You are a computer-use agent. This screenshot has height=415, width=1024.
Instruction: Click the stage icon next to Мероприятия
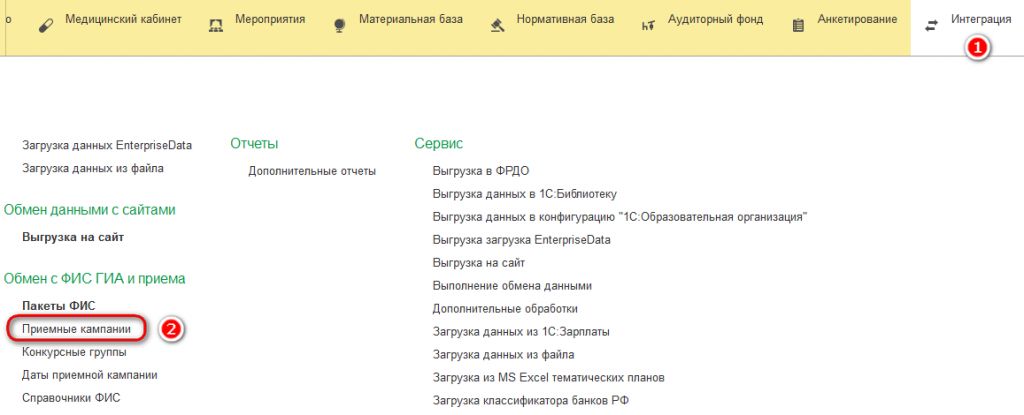[216, 26]
